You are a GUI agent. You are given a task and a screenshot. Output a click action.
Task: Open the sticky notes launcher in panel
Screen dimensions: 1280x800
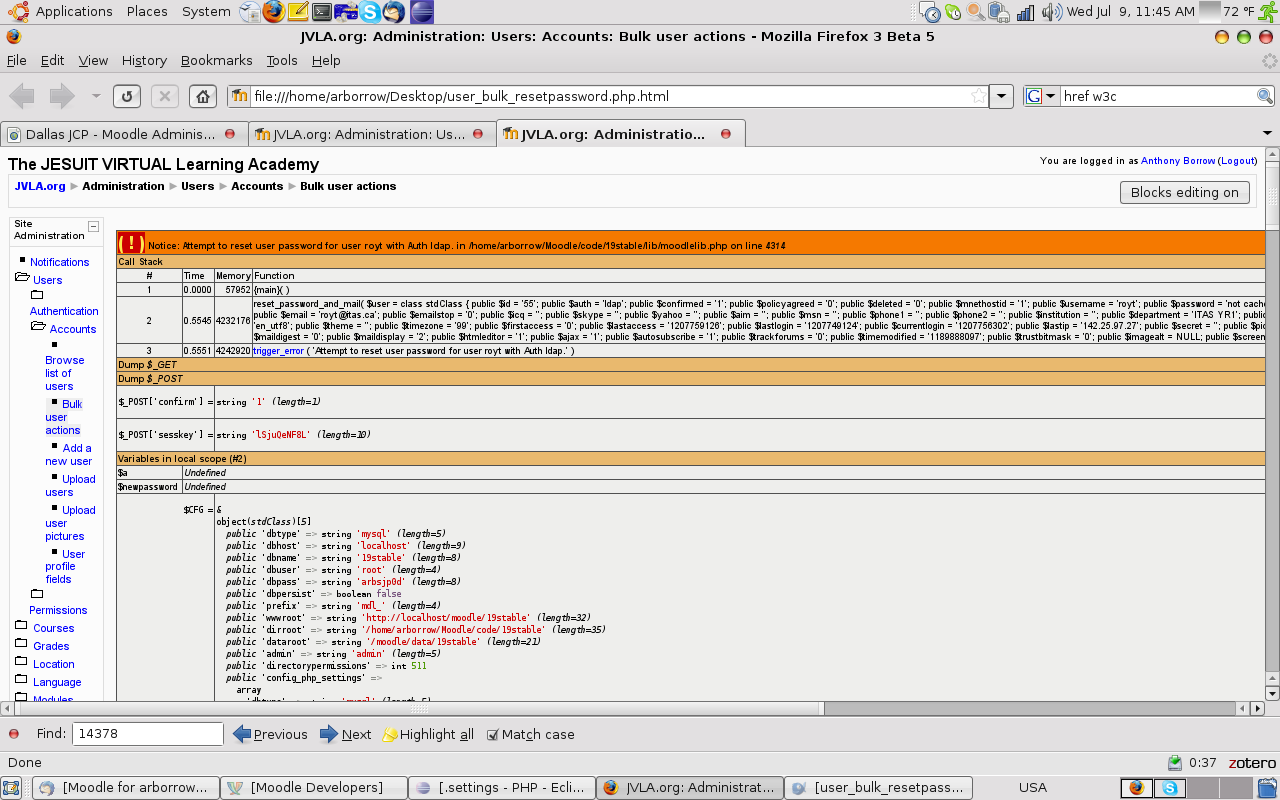click(x=298, y=12)
